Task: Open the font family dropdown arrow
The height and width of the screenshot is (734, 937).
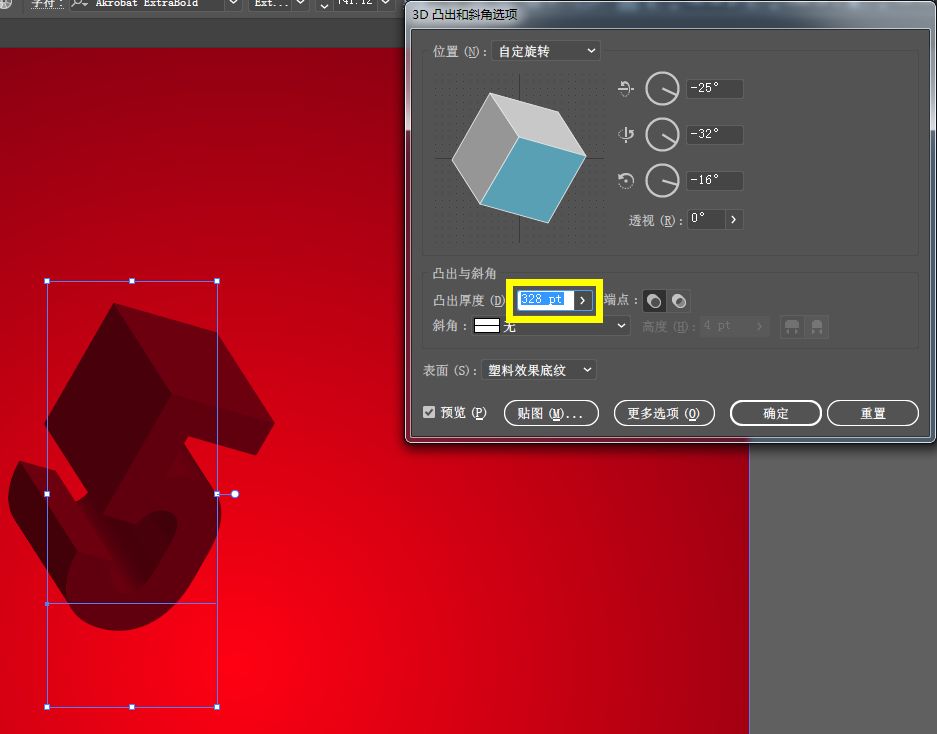Action: click(x=233, y=5)
